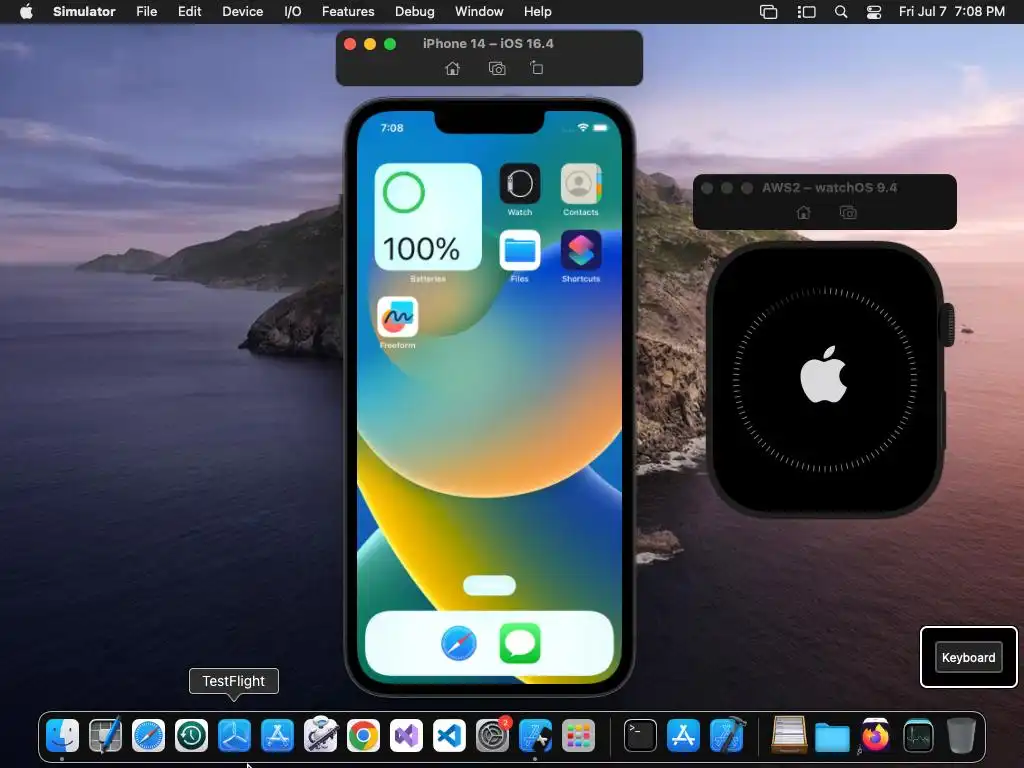The width and height of the screenshot is (1024, 768).
Task: Open Xcode from the Dock
Action: pos(727,736)
